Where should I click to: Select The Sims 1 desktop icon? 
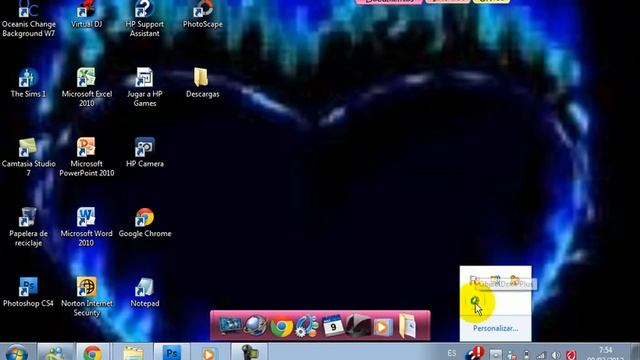click(28, 83)
